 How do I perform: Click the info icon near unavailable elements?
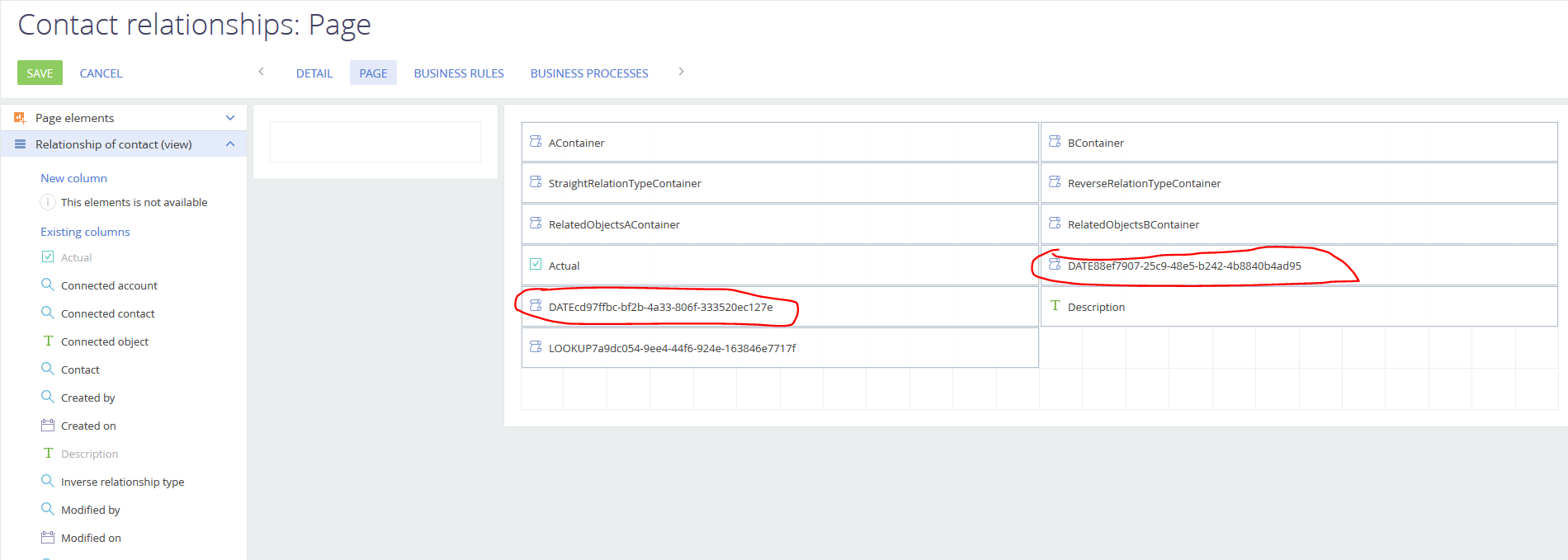[48, 202]
